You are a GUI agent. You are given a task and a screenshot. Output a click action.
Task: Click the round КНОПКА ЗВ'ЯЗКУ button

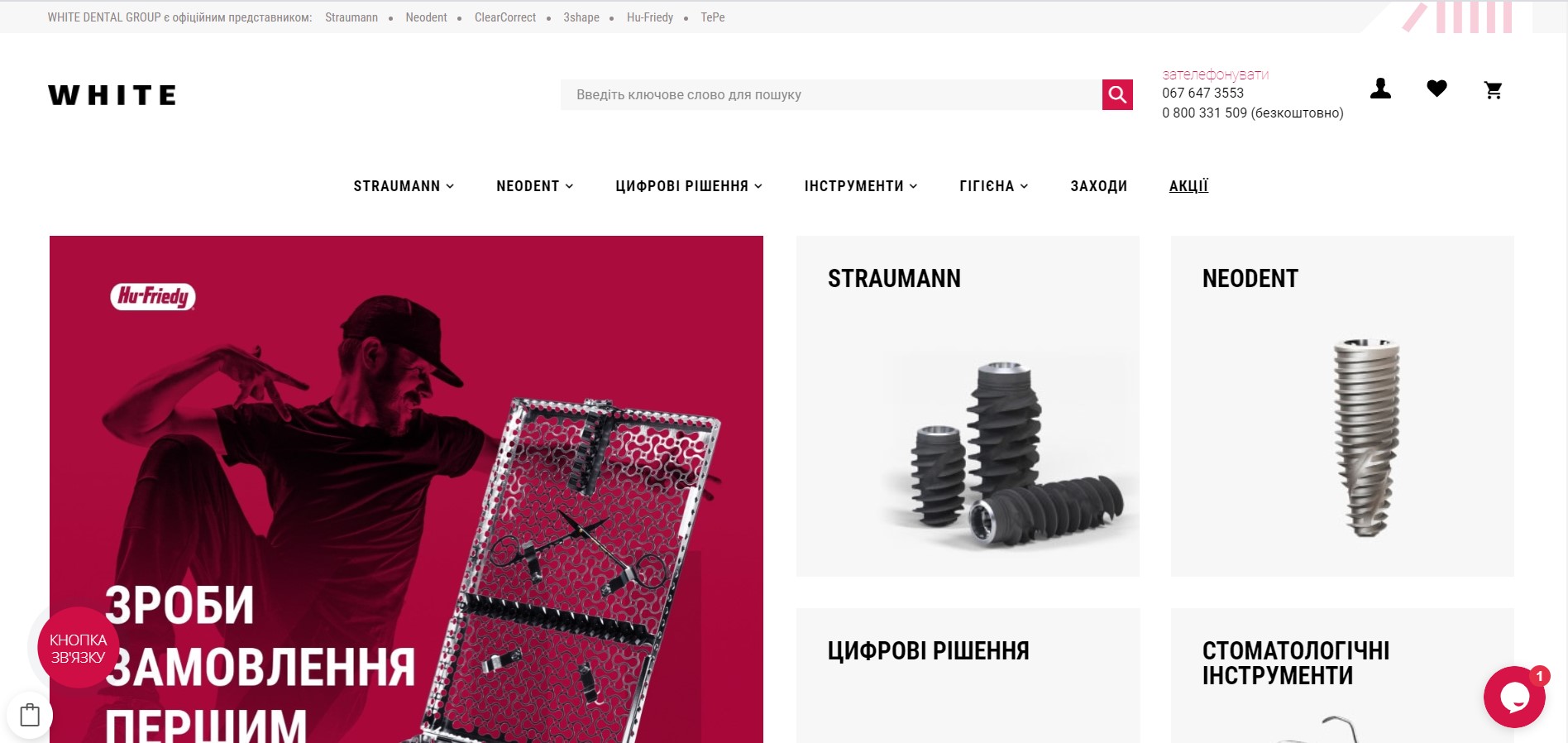pyautogui.click(x=78, y=648)
